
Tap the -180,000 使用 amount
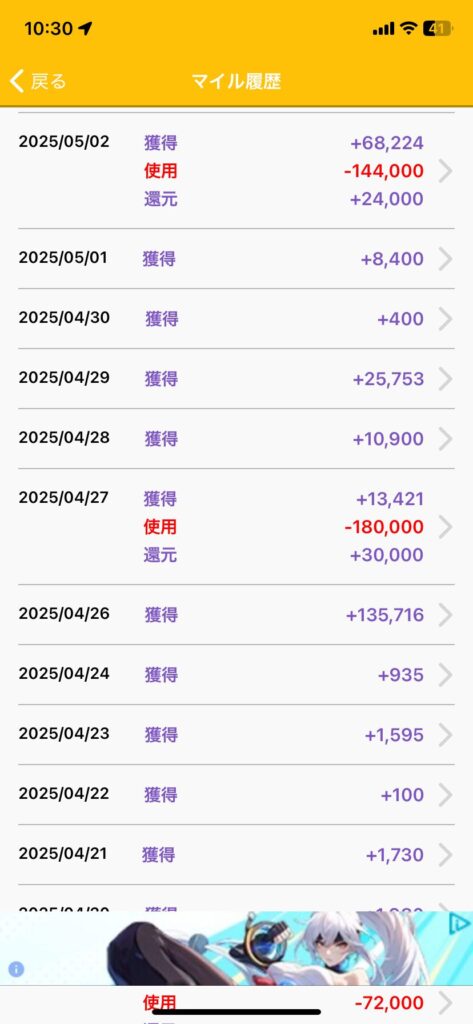[384, 526]
